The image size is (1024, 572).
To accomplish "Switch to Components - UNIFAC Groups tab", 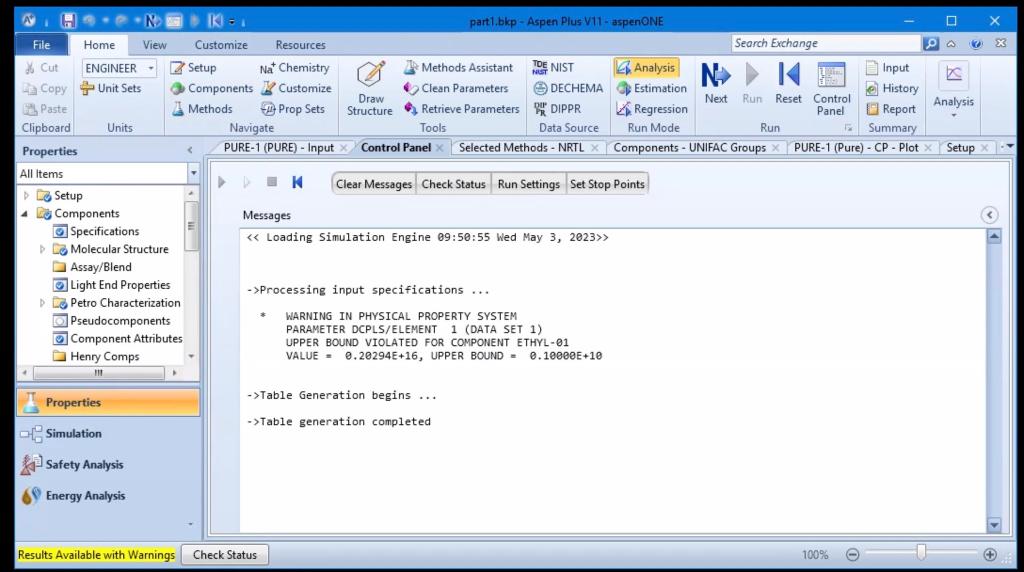I will pos(689,148).
